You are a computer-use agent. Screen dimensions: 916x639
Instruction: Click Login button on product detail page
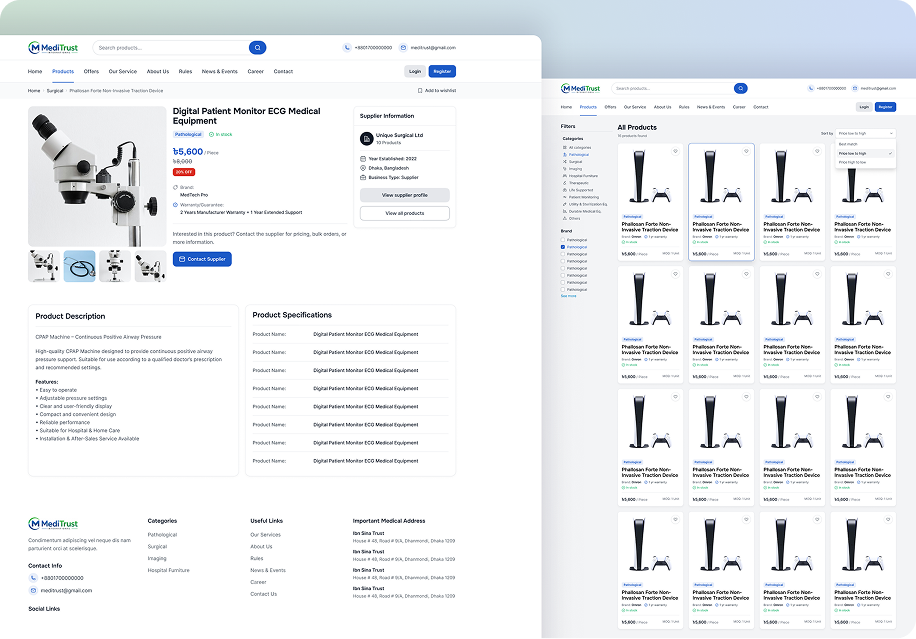point(415,71)
